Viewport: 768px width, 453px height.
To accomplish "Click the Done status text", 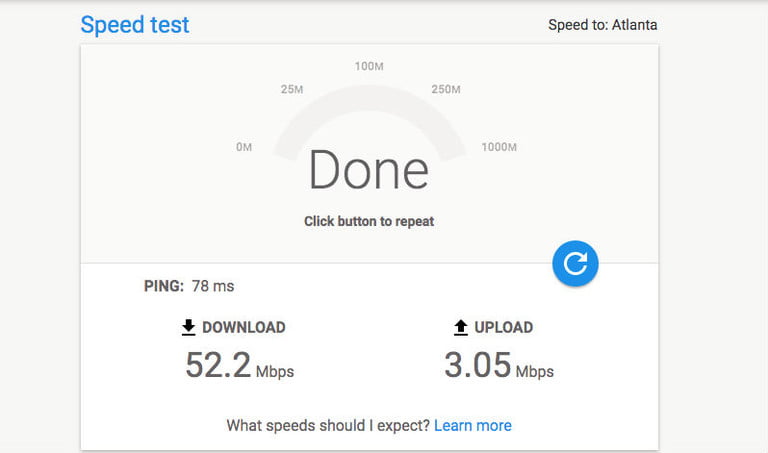I will coord(368,169).
